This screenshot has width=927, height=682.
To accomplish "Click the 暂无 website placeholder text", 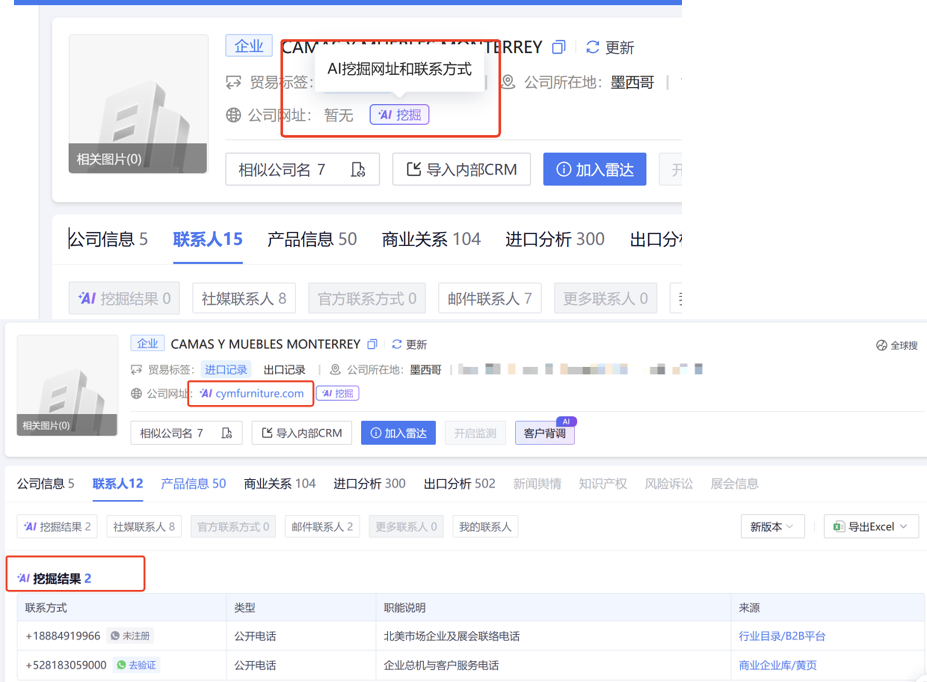I will click(339, 115).
